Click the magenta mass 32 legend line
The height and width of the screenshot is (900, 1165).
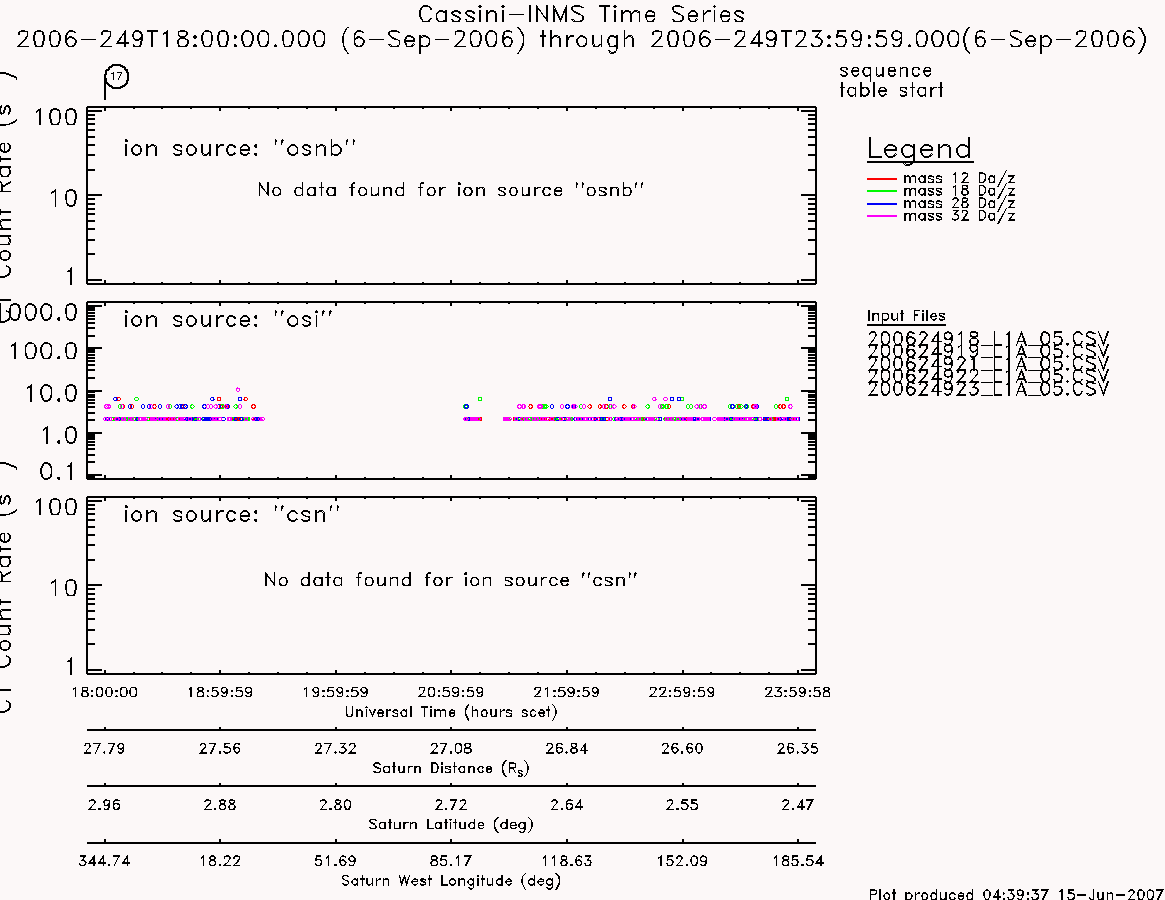(882, 216)
